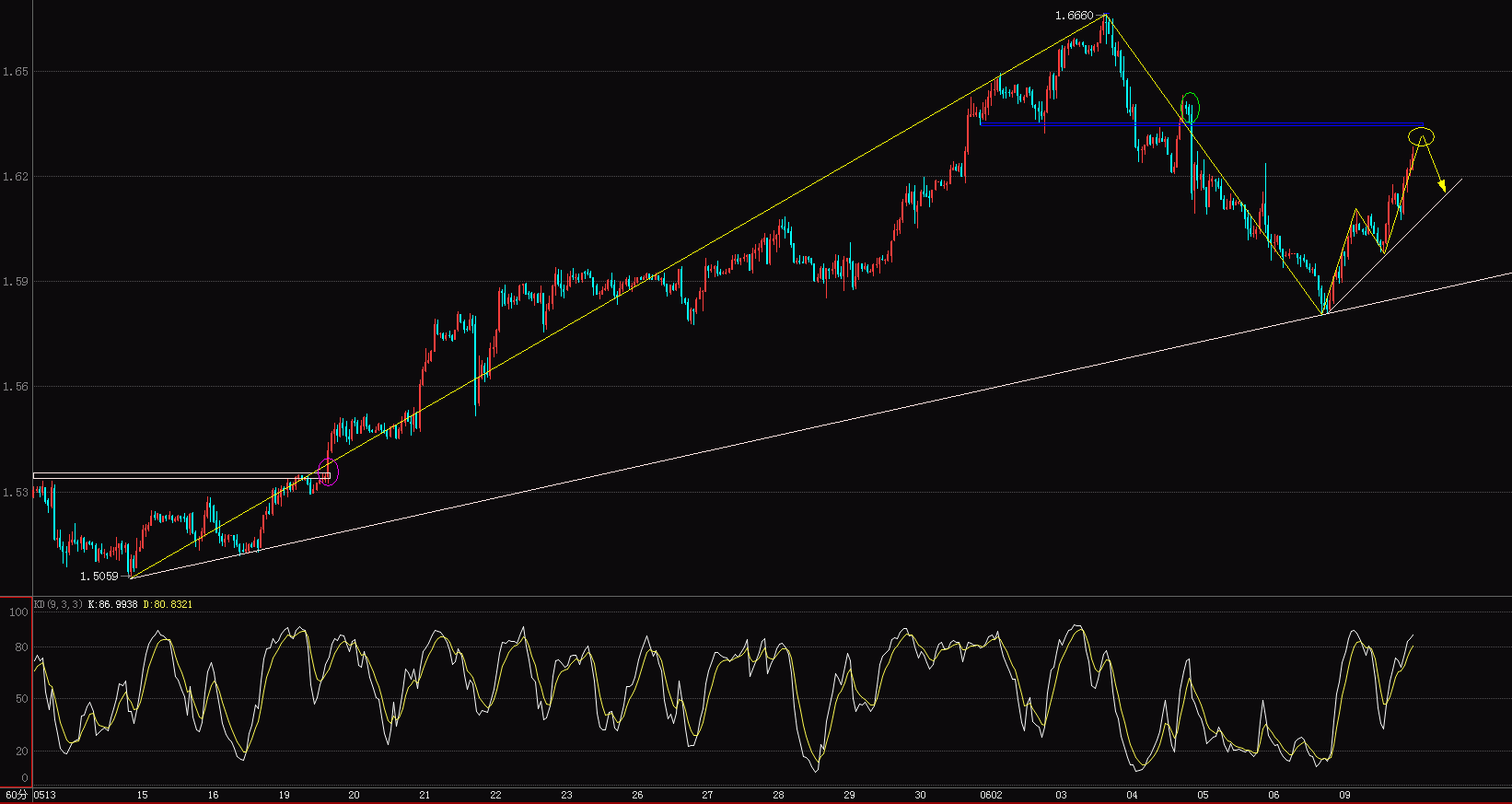Click the 20 date on time axis
Image resolution: width=1512 pixels, height=804 pixels.
coord(354,795)
